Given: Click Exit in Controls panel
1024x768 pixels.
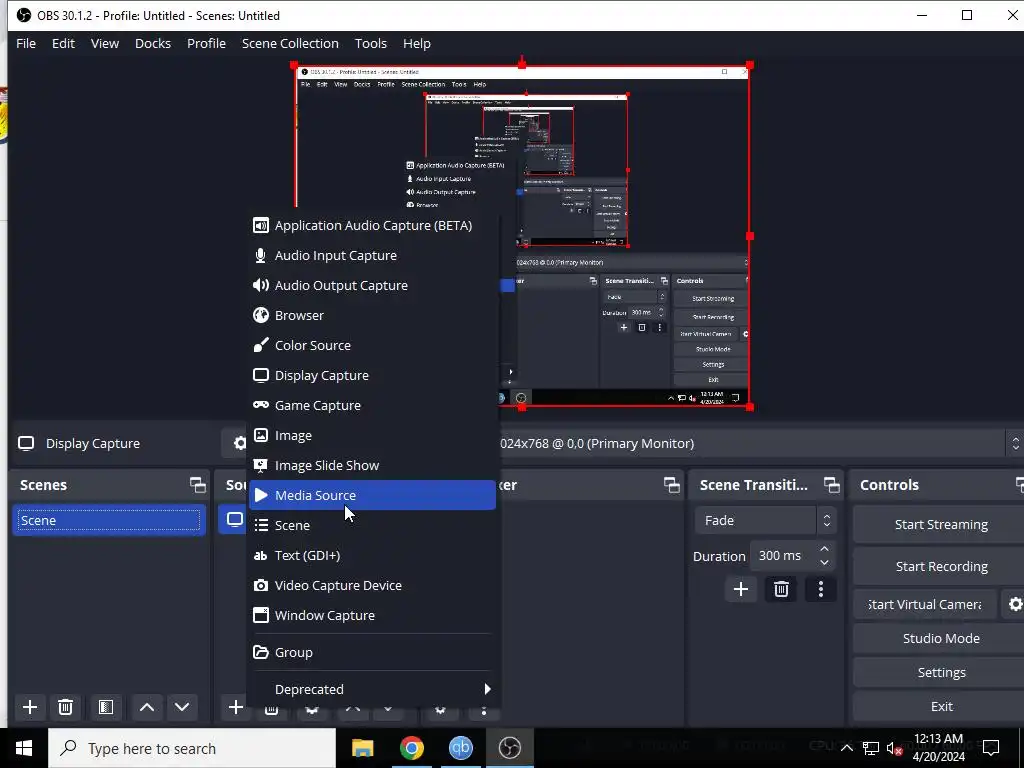Looking at the screenshot, I should pyautogui.click(x=941, y=706).
